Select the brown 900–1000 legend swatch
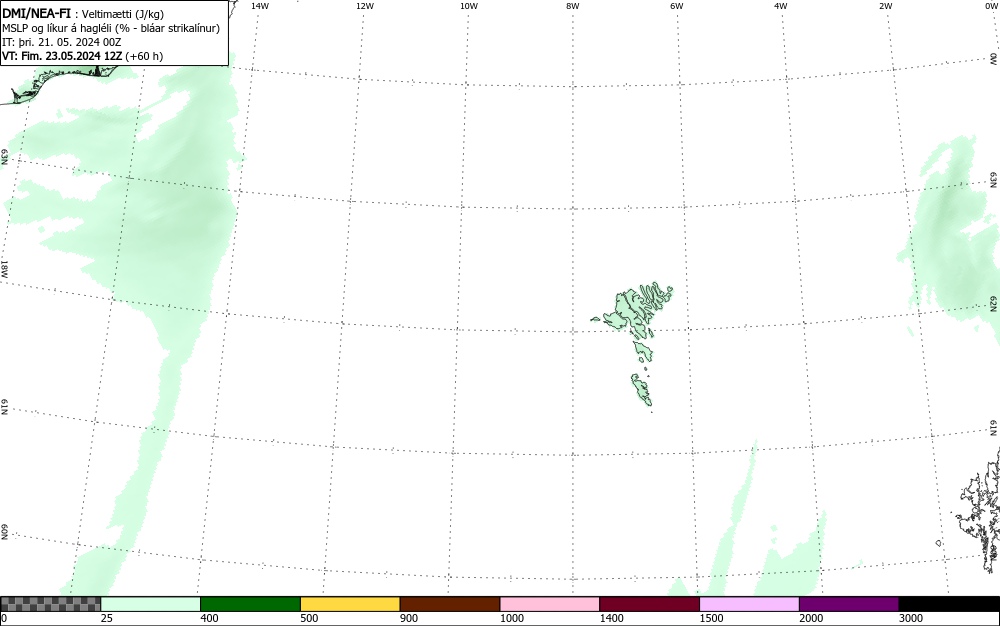 pos(450,604)
